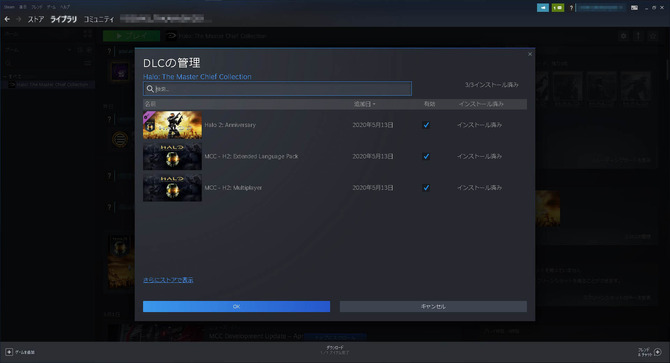Sort by added date column header
The height and width of the screenshot is (363, 670).
click(364, 104)
